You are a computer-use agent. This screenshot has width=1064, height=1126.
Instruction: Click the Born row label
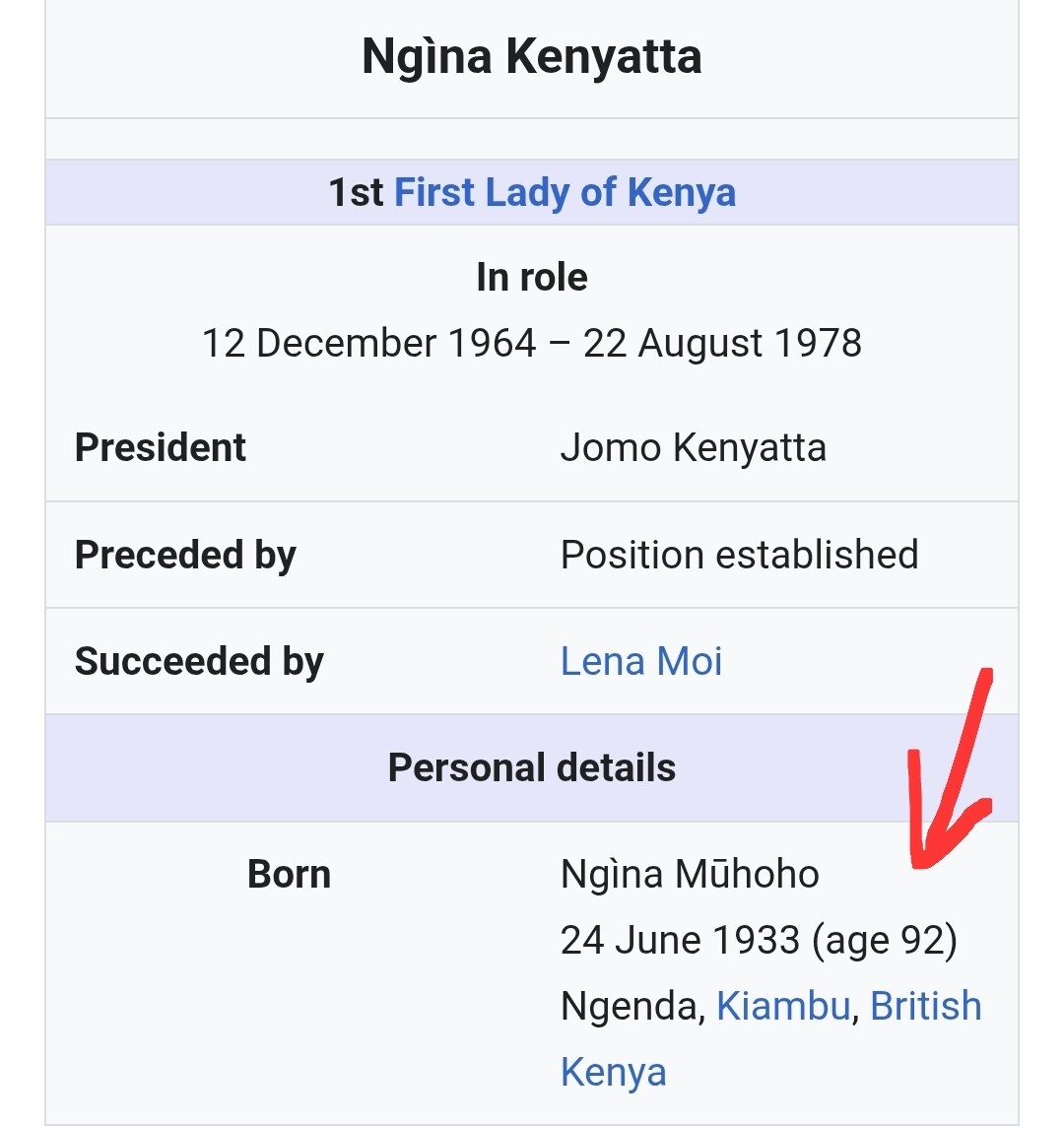point(289,874)
